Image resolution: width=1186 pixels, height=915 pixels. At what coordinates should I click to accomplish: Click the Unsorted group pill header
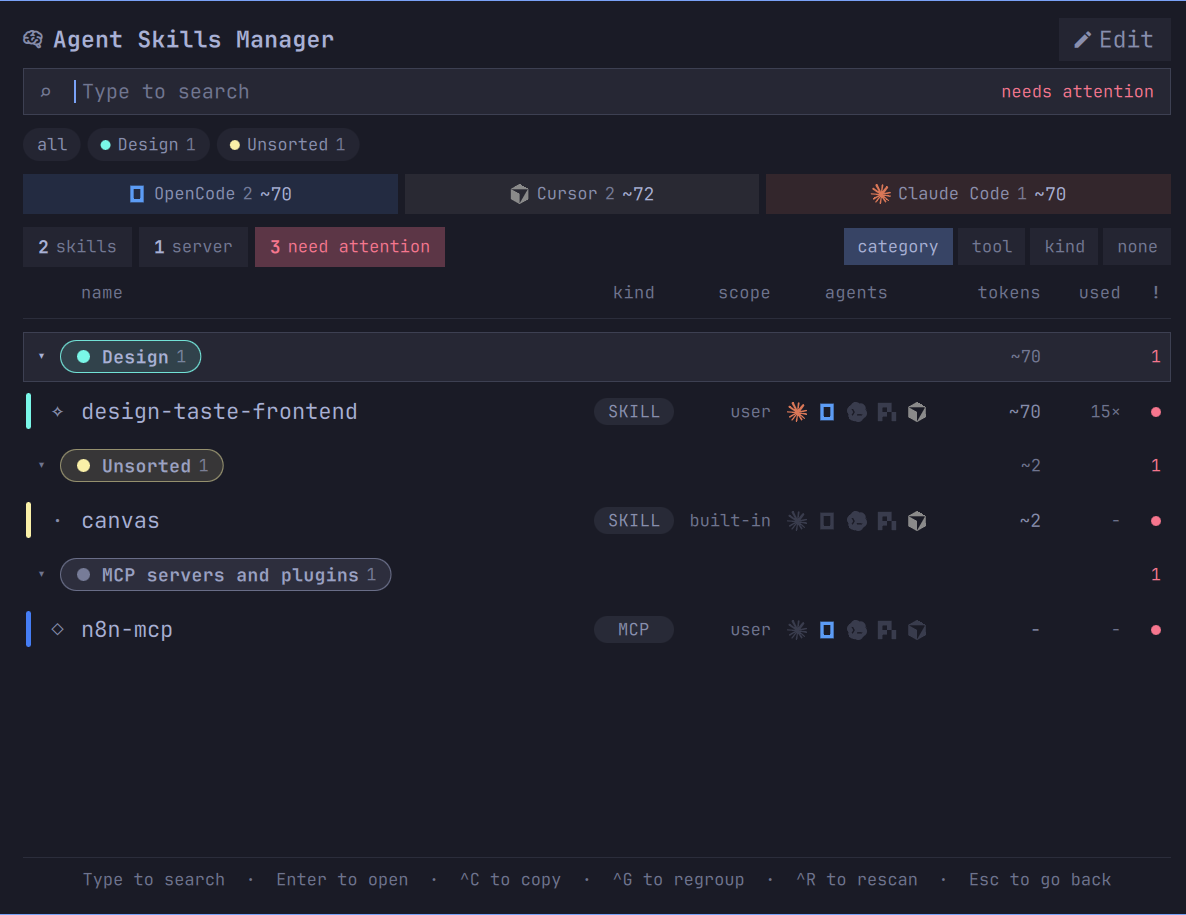[141, 466]
